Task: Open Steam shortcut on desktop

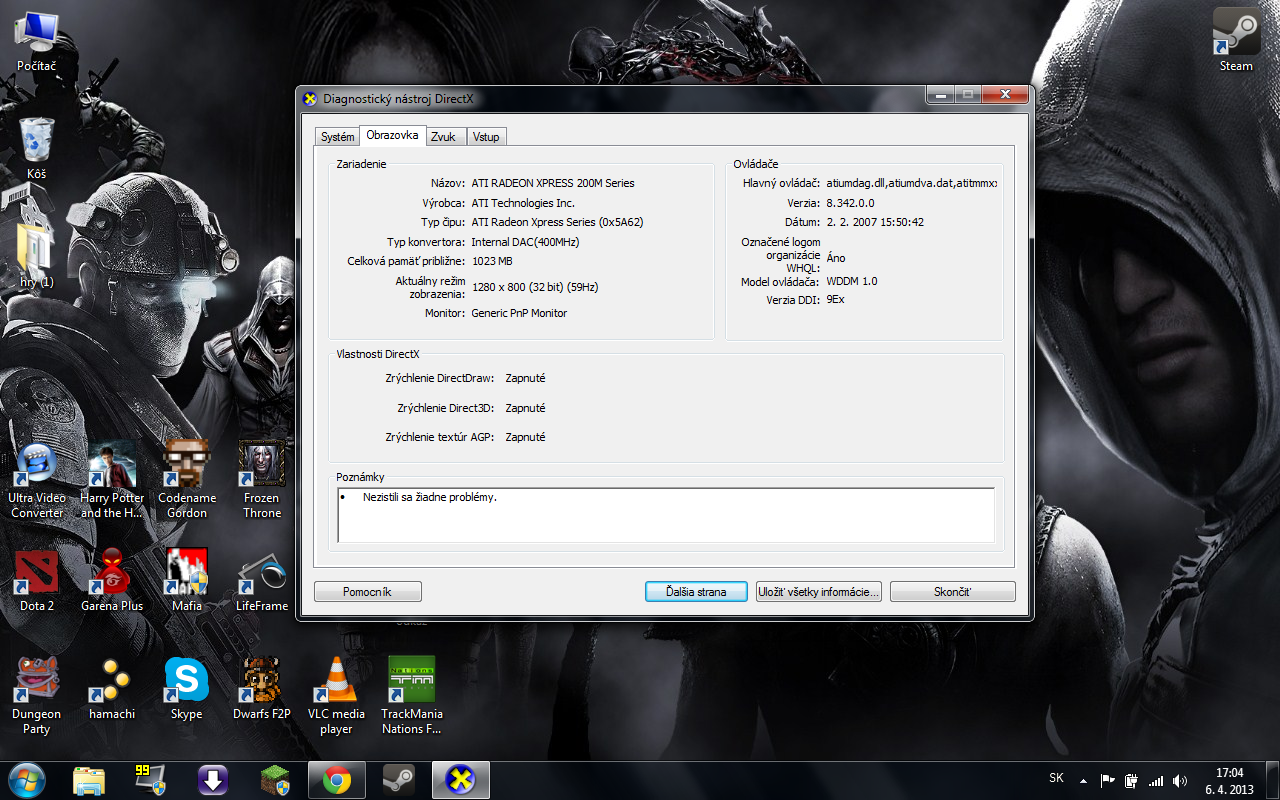Action: [x=1236, y=40]
